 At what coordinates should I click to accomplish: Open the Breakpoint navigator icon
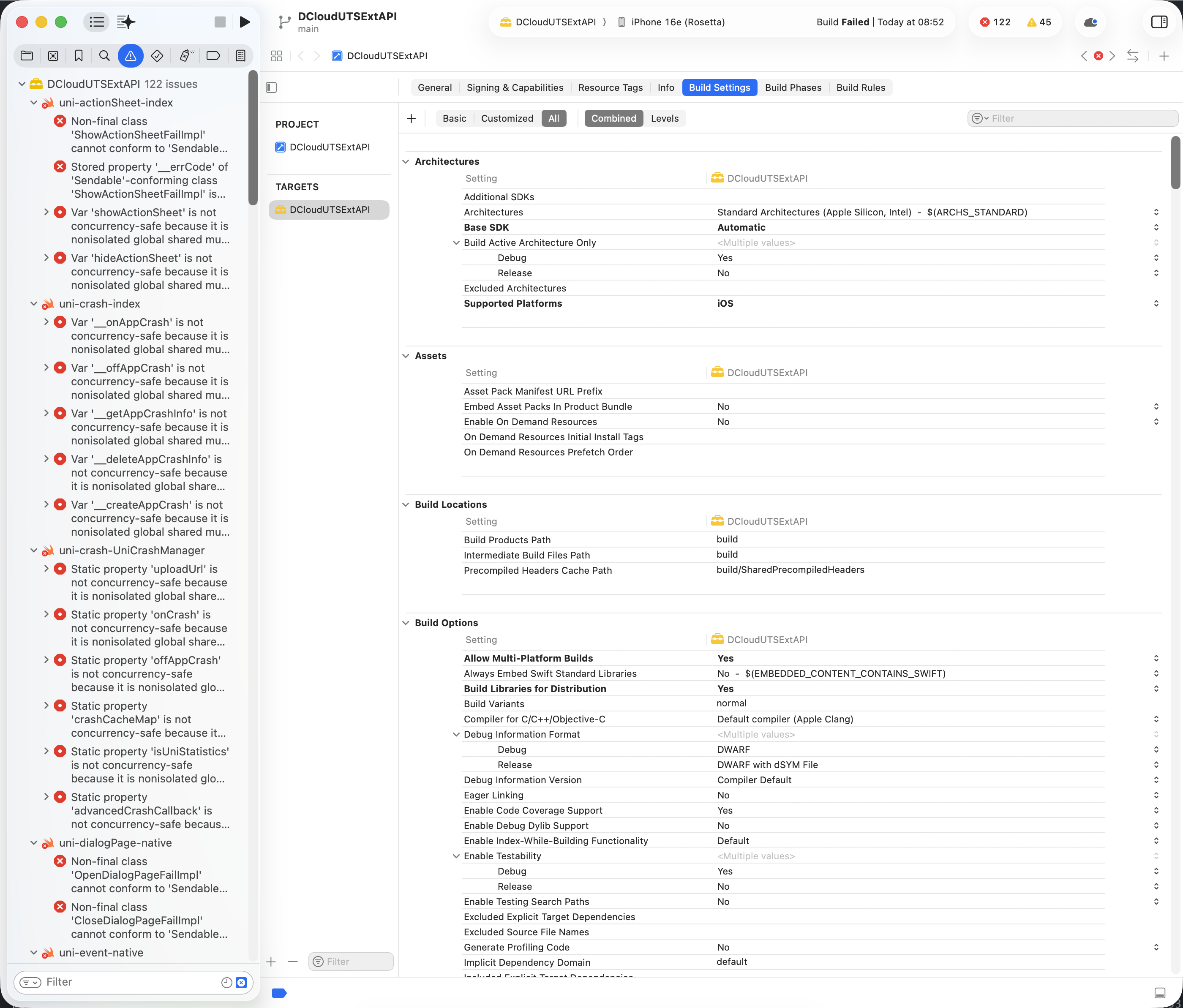tap(213, 56)
